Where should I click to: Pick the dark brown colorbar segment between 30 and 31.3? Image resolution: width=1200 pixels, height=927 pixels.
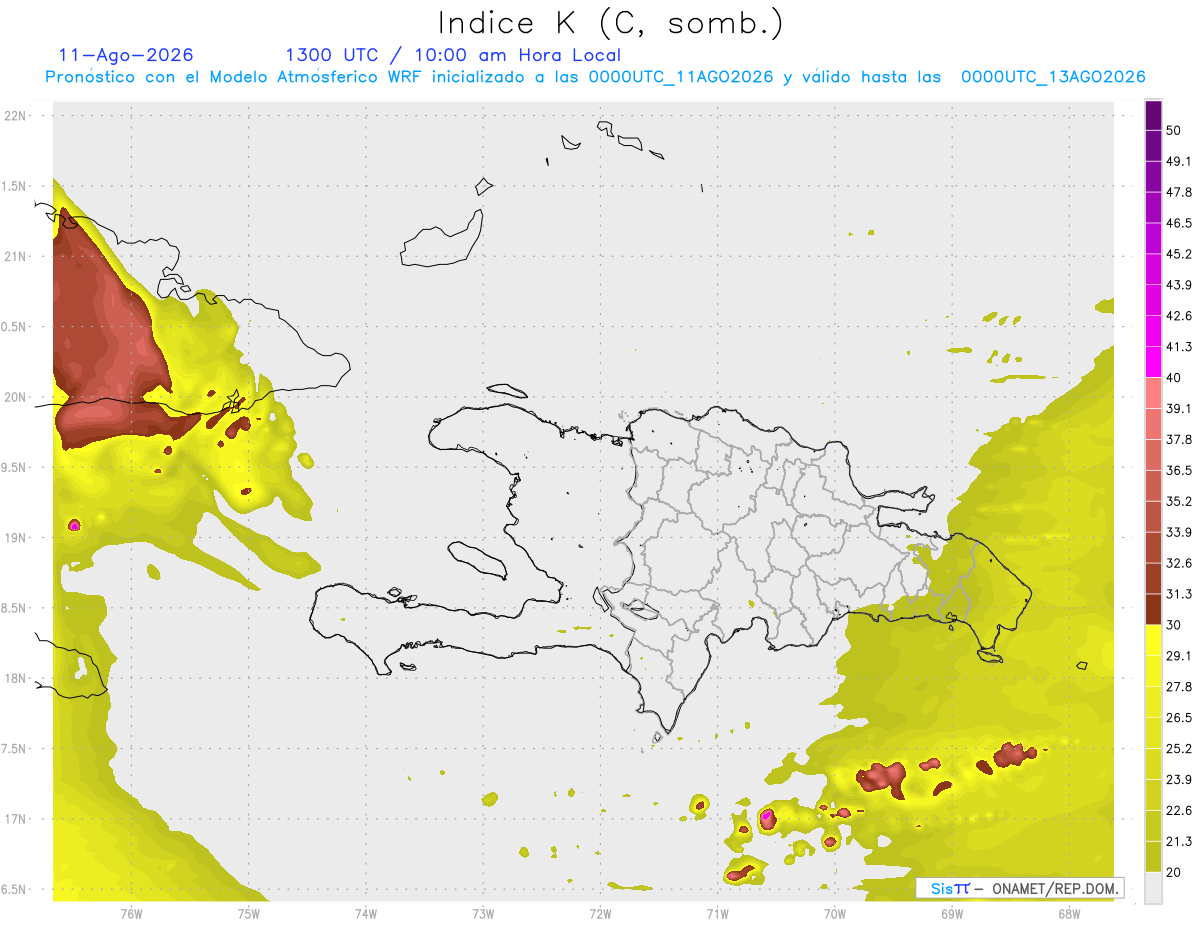click(x=1154, y=609)
